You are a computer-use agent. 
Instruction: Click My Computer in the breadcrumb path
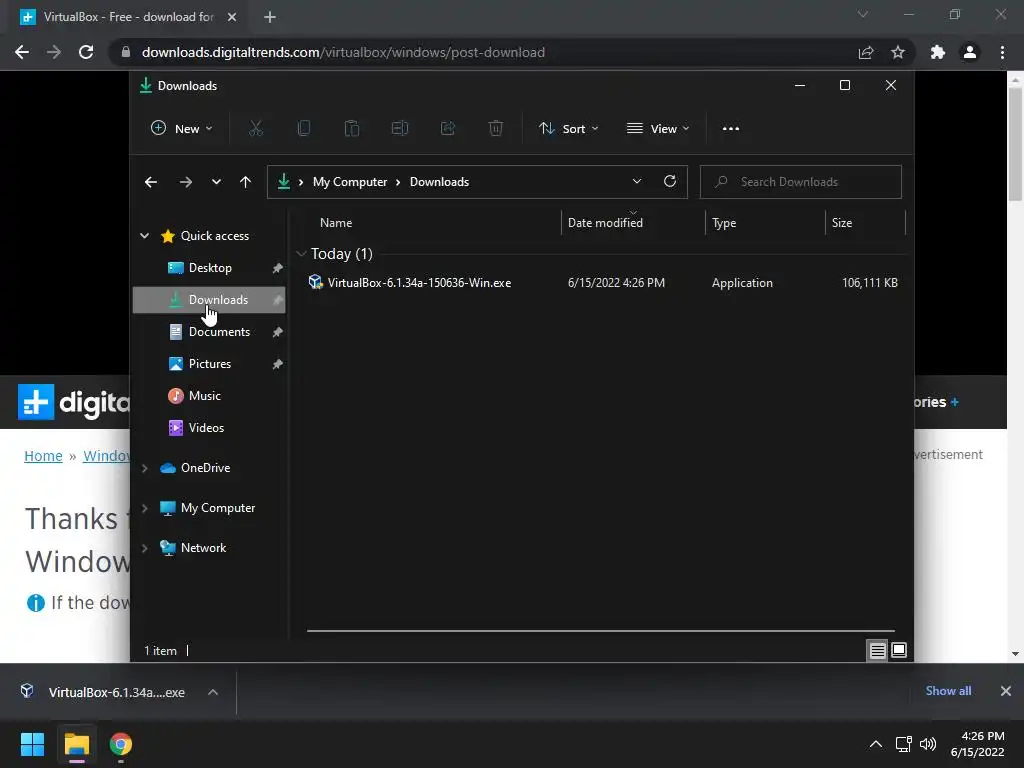pyautogui.click(x=350, y=182)
